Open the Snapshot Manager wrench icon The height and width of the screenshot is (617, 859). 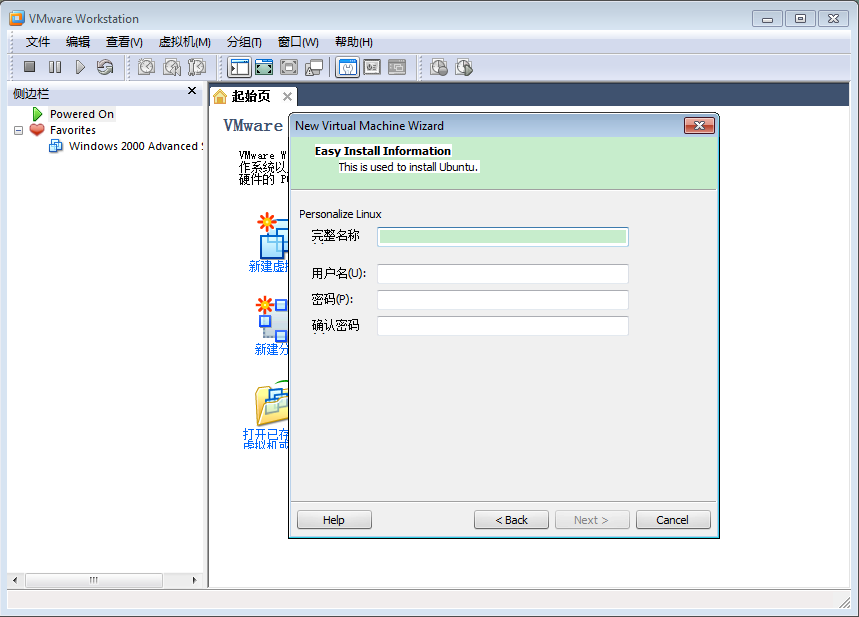197,67
